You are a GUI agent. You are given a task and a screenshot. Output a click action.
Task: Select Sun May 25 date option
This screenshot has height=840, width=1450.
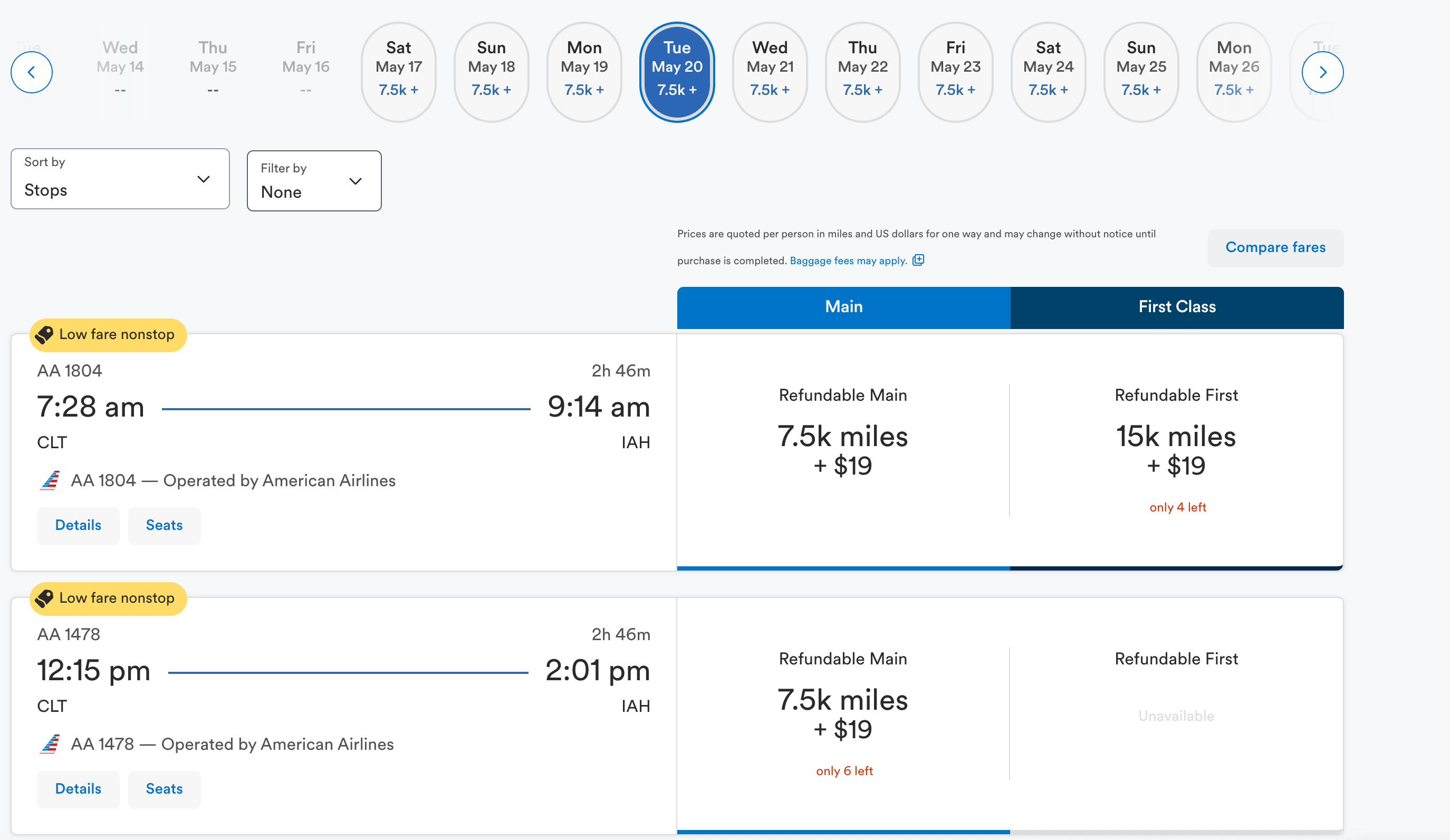(x=1140, y=72)
